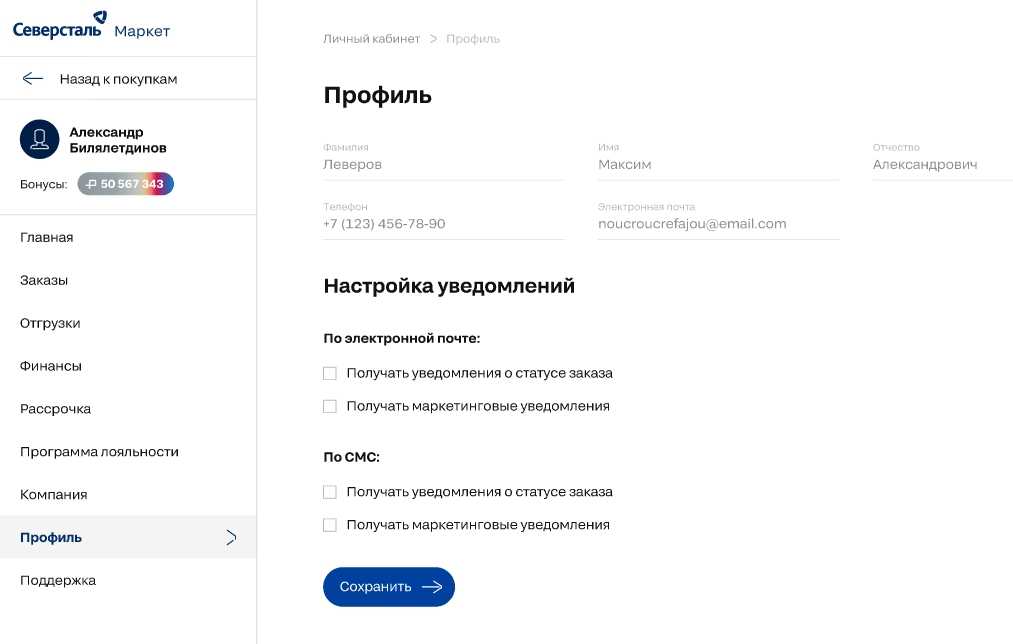The image size is (1013, 644).
Task: Click the Личный кабинет breadcrumb link
Action: (371, 39)
